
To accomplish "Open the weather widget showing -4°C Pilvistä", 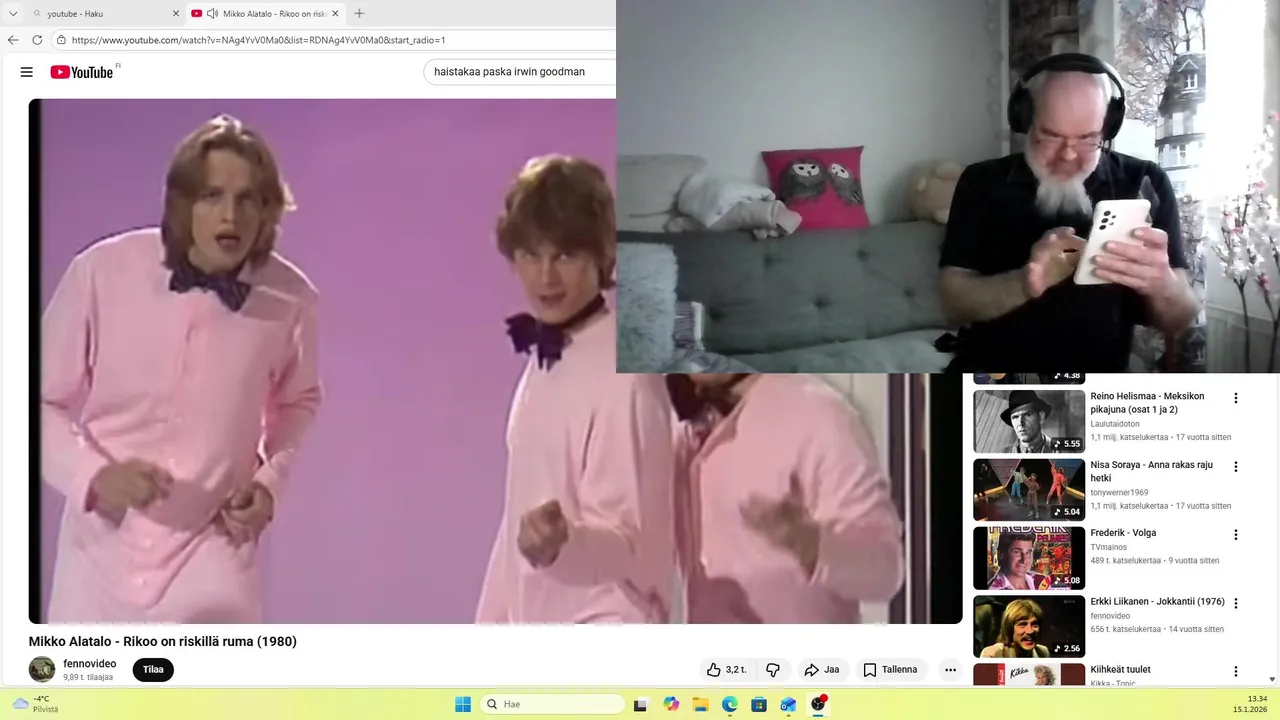I will [35, 704].
